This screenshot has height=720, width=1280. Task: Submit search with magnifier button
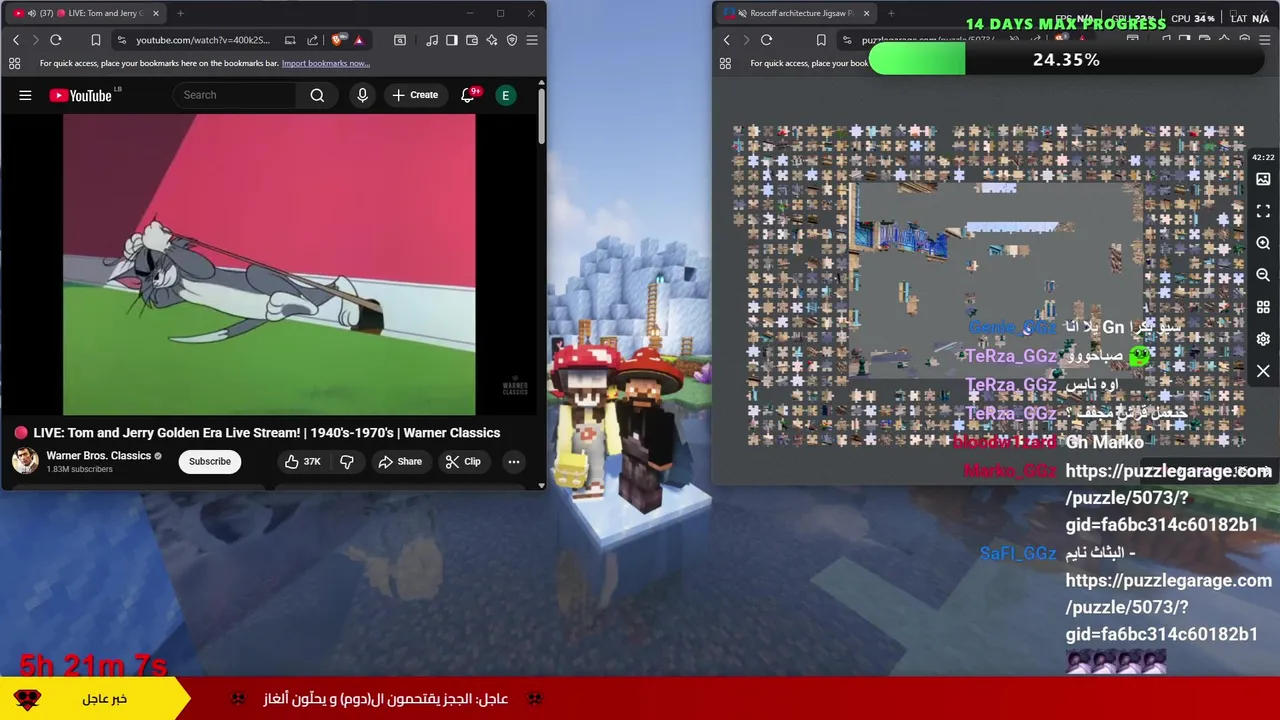pos(317,95)
